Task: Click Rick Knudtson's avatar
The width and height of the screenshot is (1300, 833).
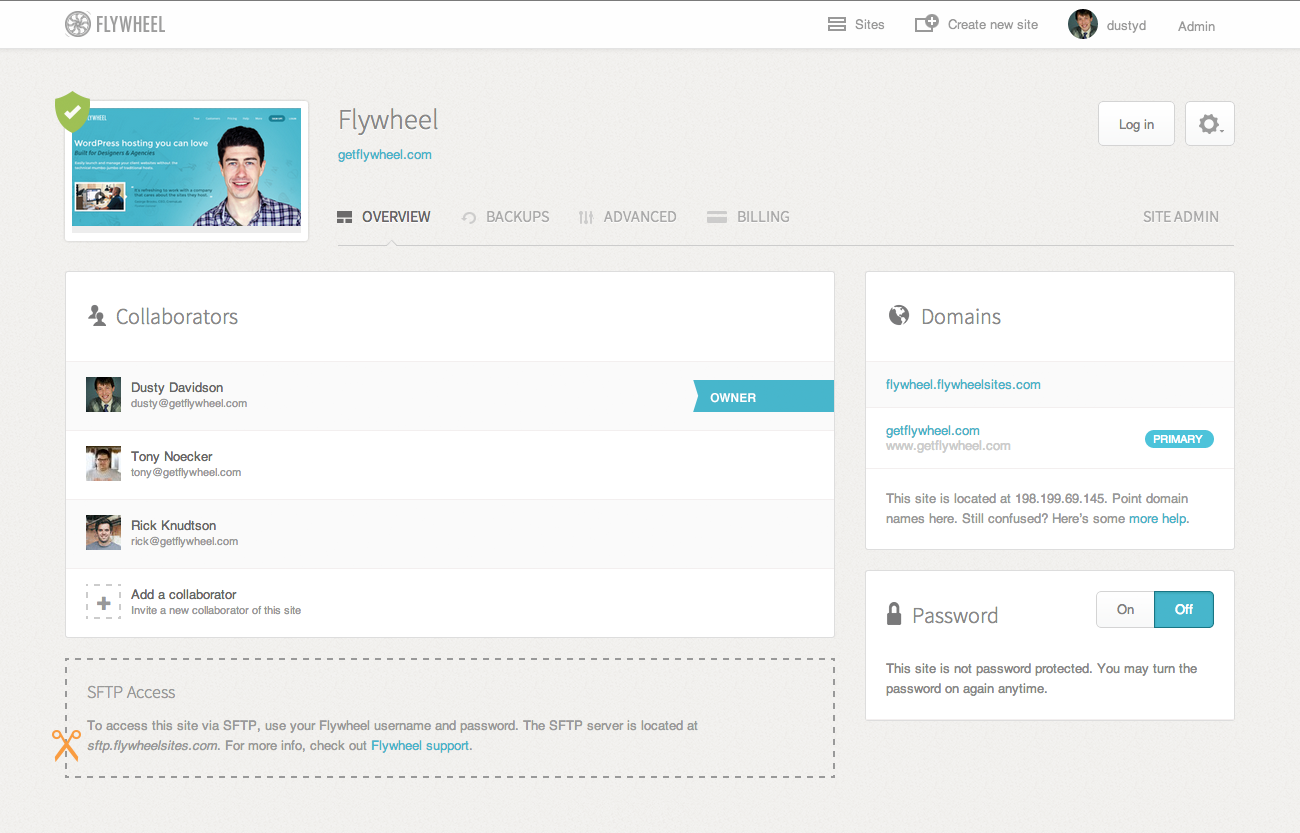Action: 103,533
